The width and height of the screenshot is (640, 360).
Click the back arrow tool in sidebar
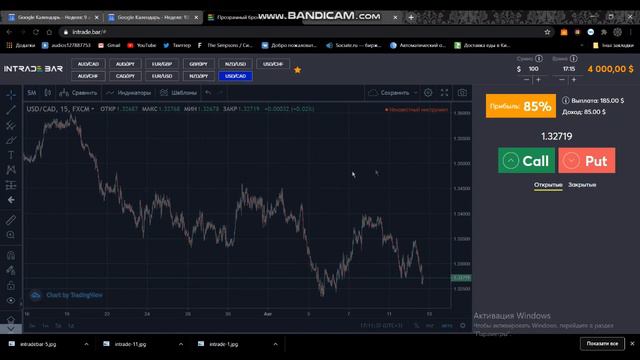(11, 200)
